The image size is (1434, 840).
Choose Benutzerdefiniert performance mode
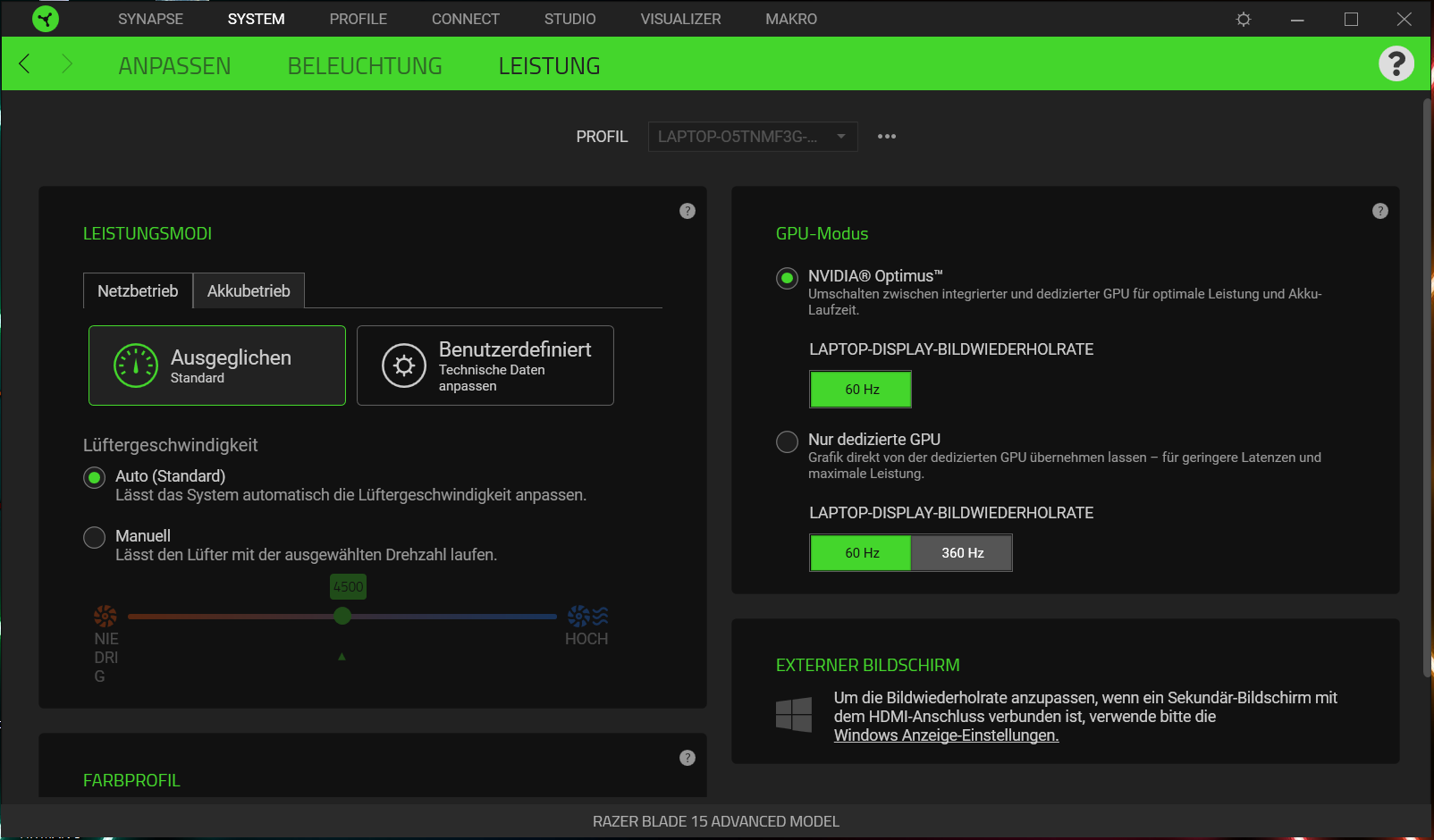tap(485, 365)
